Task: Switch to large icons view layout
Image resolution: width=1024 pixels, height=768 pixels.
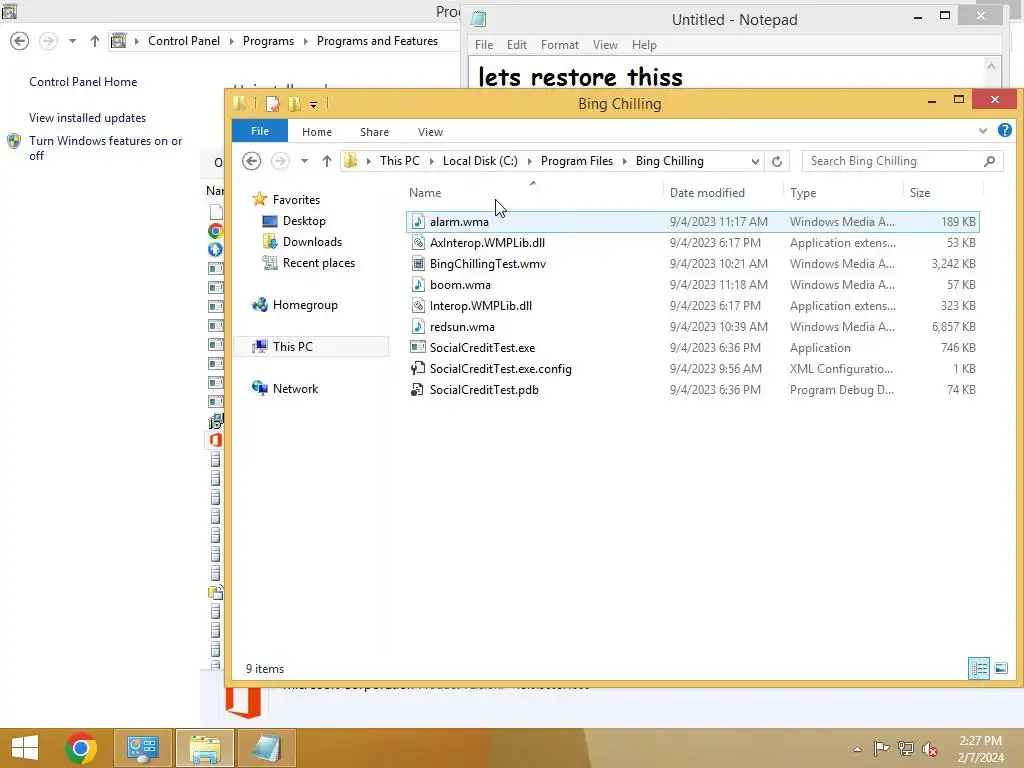Action: tap(1000, 669)
